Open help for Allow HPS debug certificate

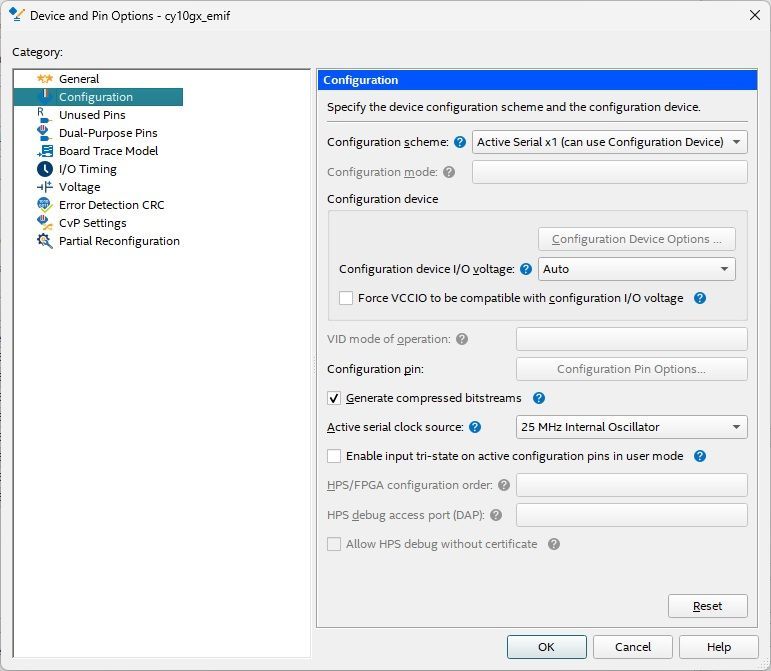point(554,544)
